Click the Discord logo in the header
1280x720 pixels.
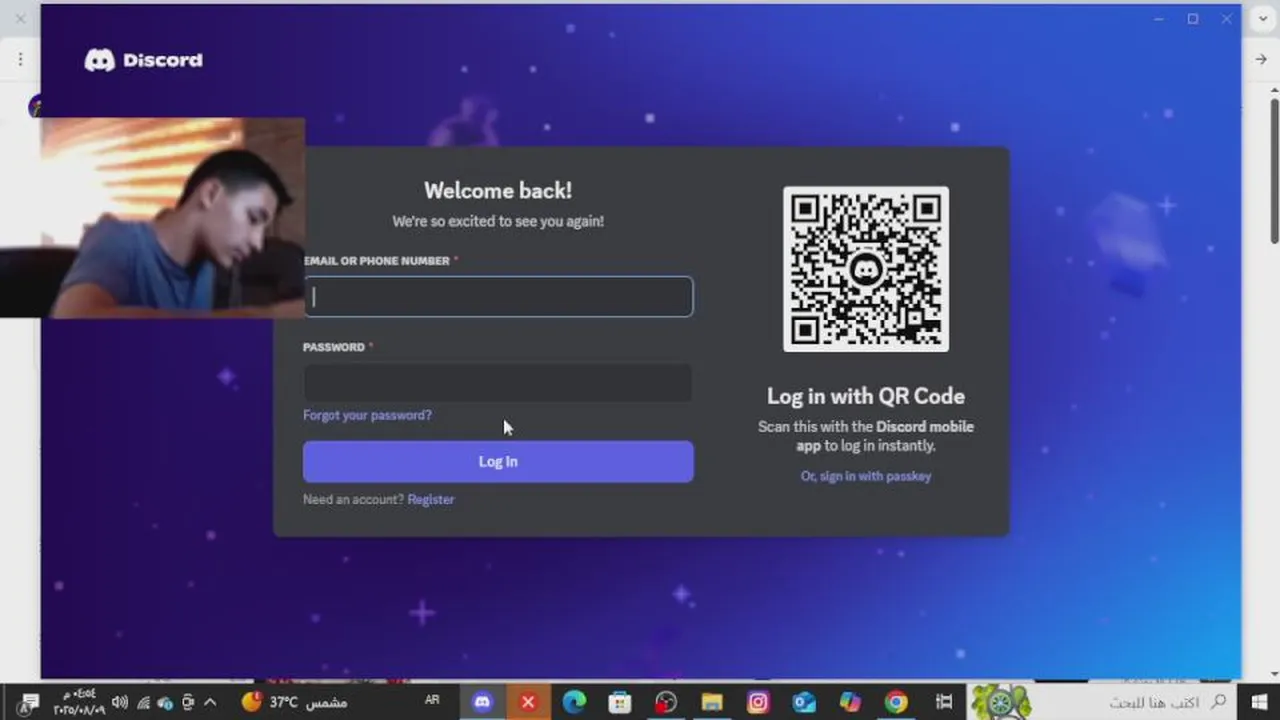point(143,60)
